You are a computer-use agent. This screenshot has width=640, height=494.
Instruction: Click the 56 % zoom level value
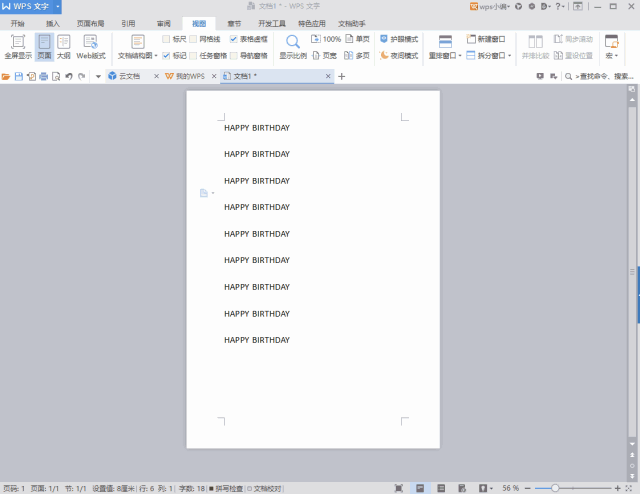click(x=510, y=488)
